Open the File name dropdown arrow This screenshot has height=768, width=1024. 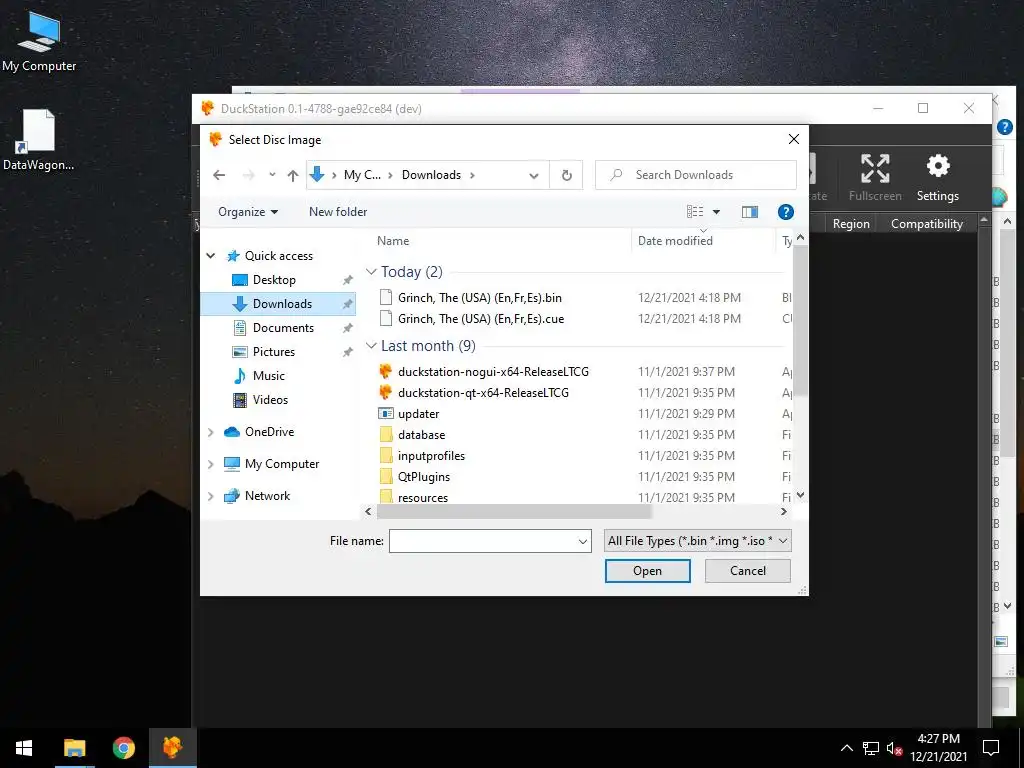tap(583, 541)
